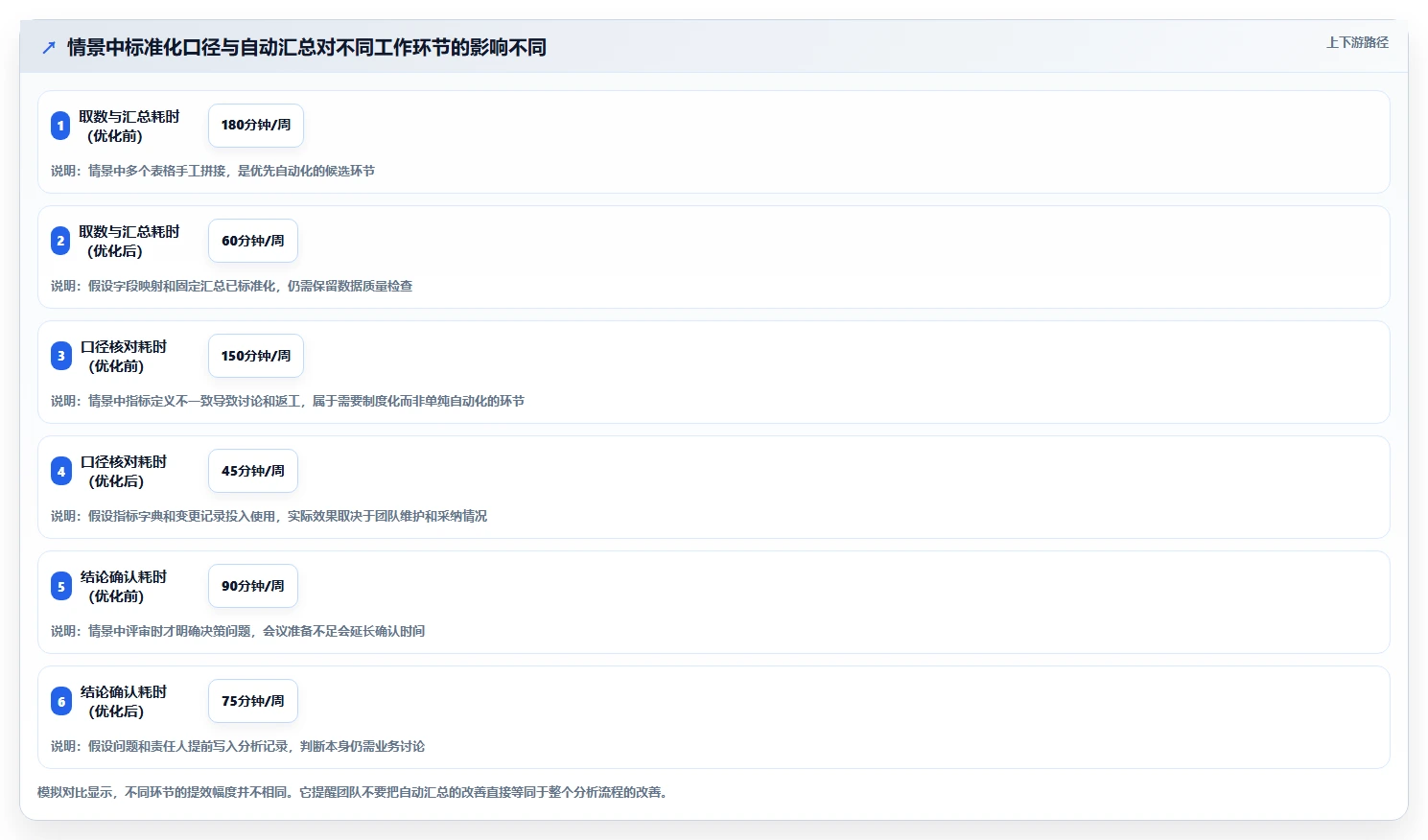Image resolution: width=1428 pixels, height=840 pixels.
Task: Select the label 口径核对耗时 (优化前)
Action: [x=124, y=356]
